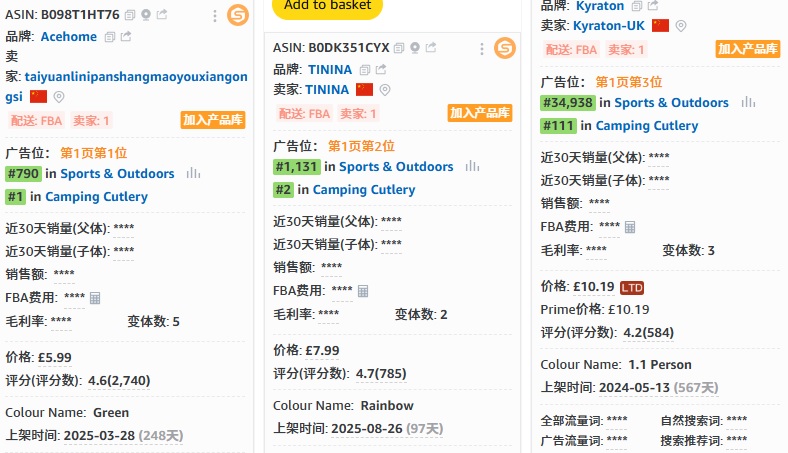Open the bar chart icon beside #34,938 rank
The height and width of the screenshot is (453, 788).
coord(748,102)
